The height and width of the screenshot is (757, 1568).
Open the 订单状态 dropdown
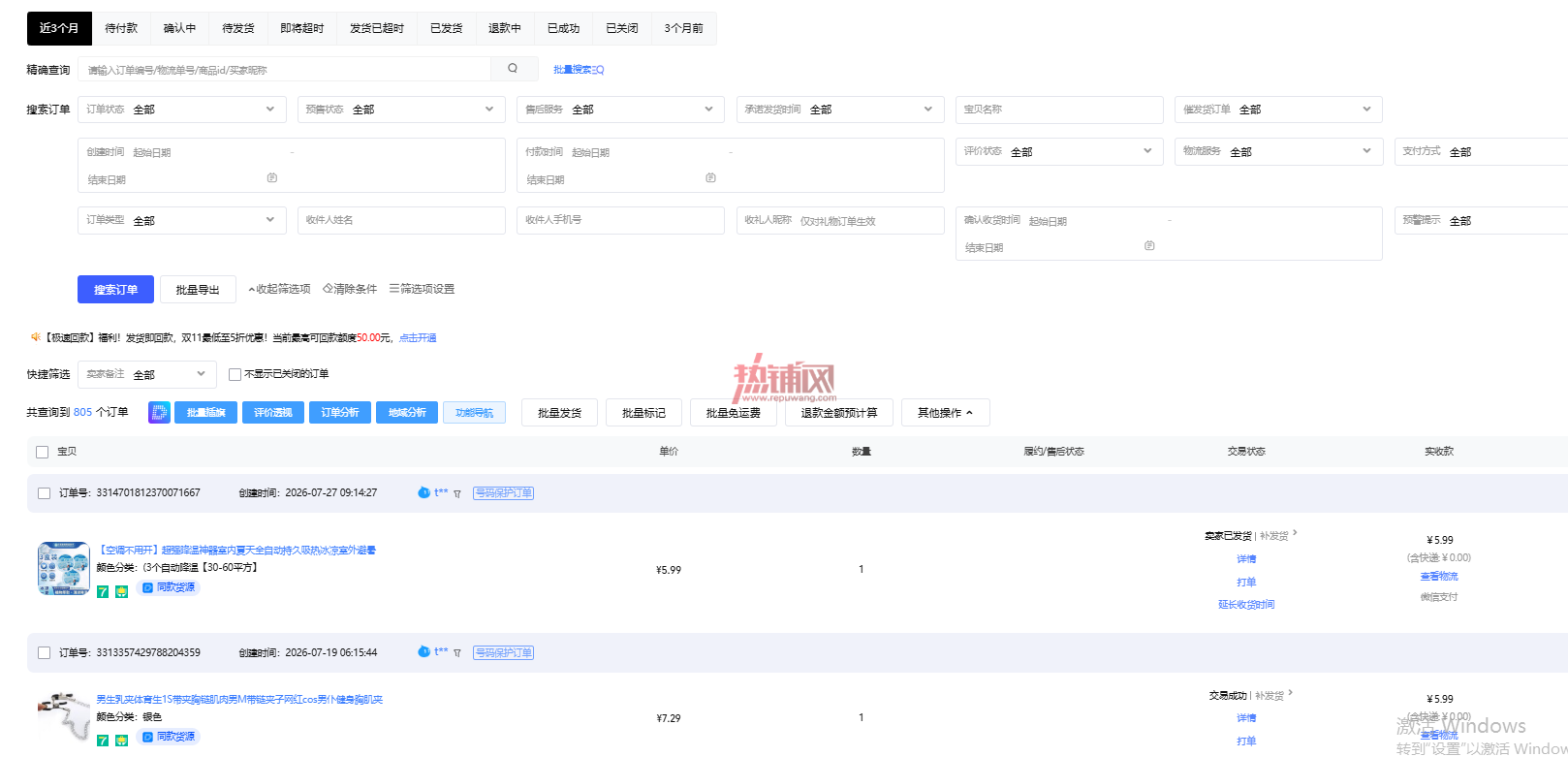pos(182,110)
